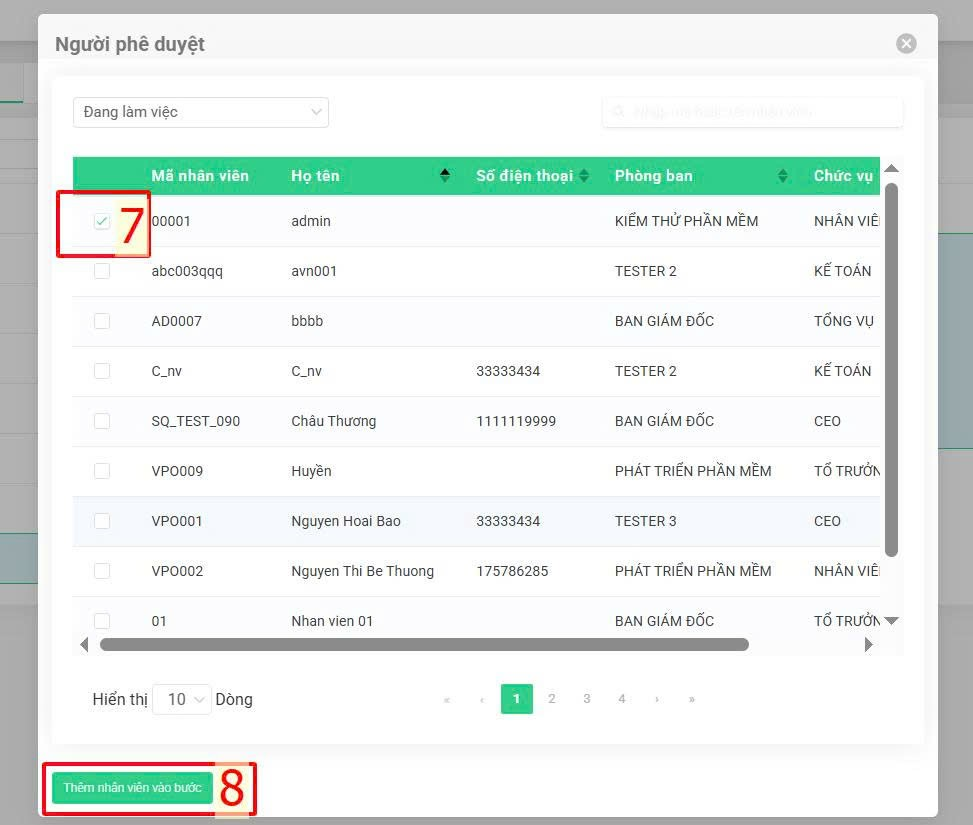Click phone number 175786285
The image size is (973, 825).
coord(512,571)
